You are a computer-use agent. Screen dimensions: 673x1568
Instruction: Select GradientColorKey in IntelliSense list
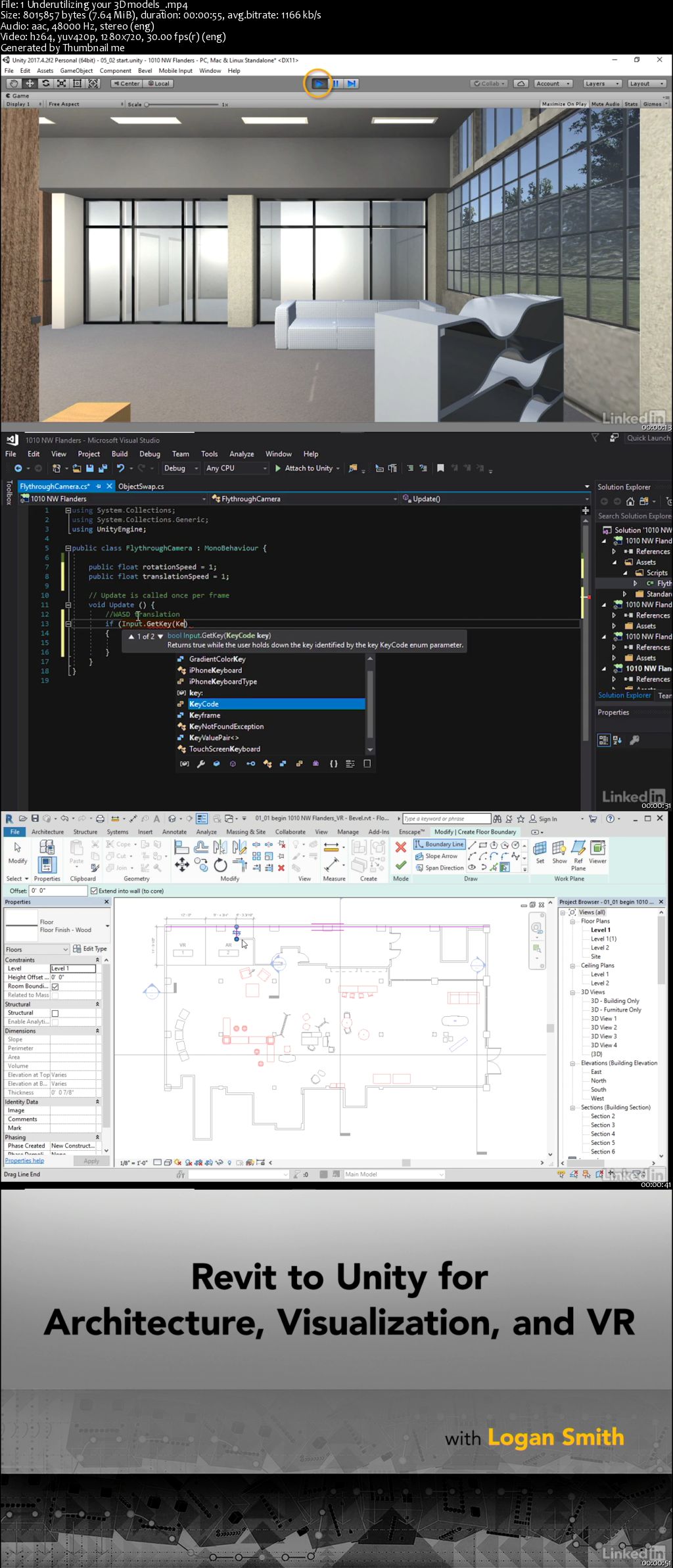coord(270,659)
